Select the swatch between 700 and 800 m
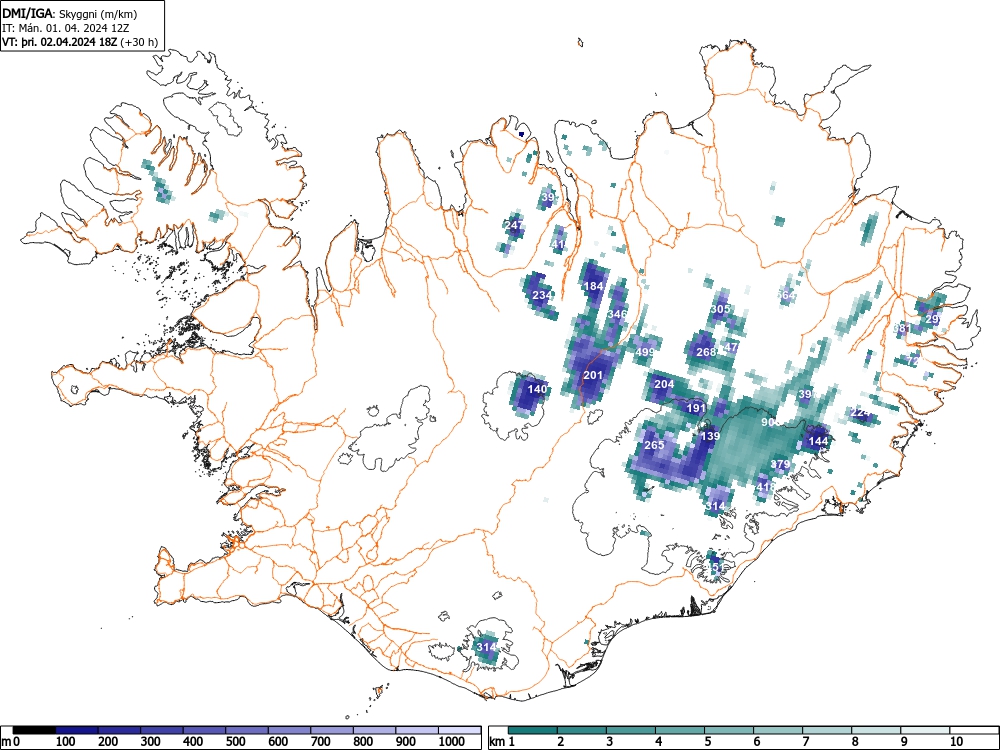The height and width of the screenshot is (750, 1000). coord(332,730)
